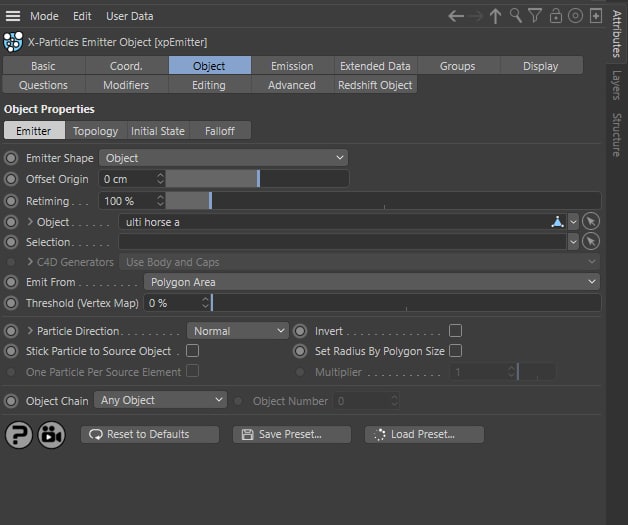Open the Layers side panel tab
628x525 pixels.
tap(617, 85)
